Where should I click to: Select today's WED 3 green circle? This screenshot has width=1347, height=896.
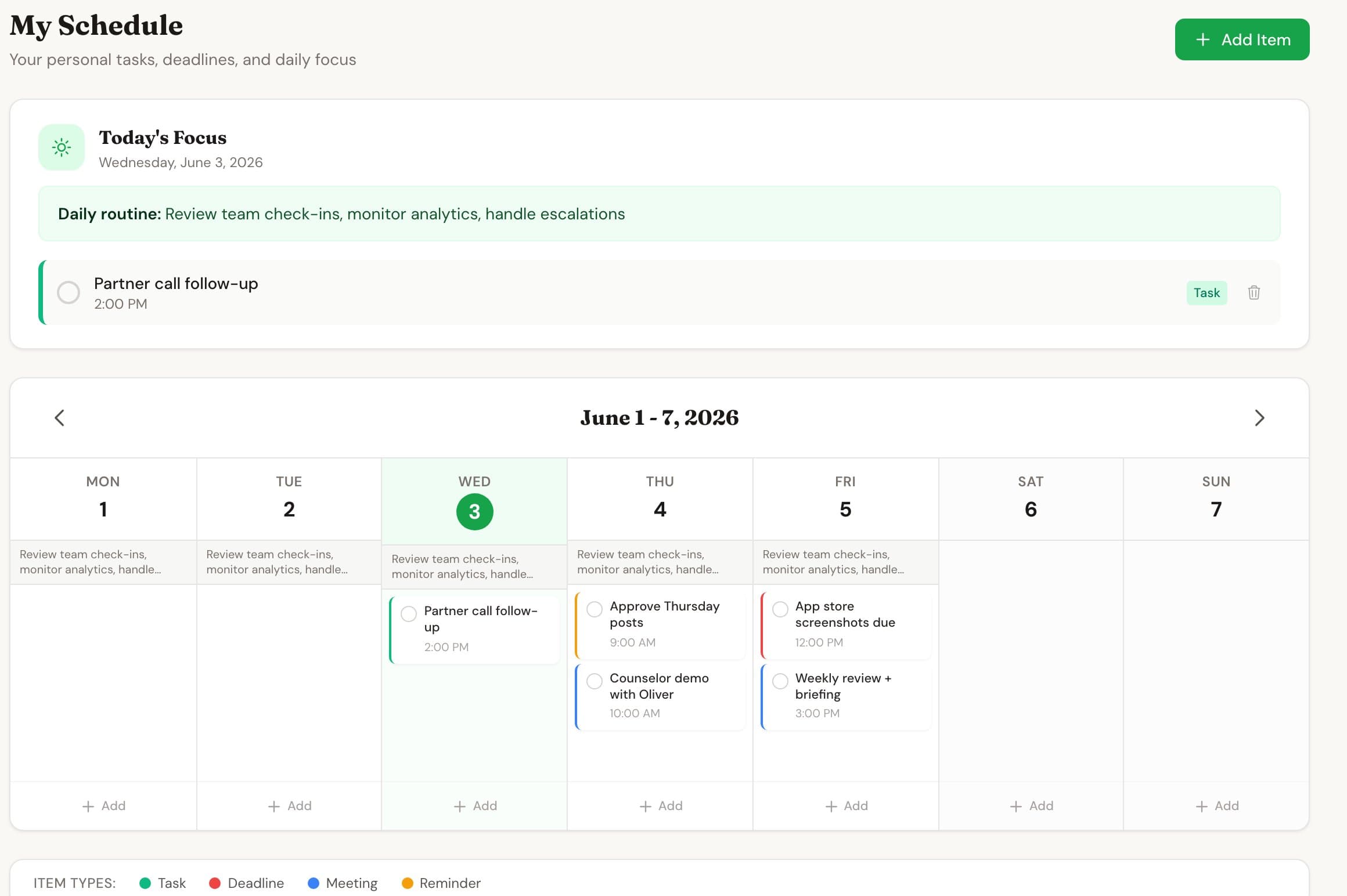tap(474, 511)
